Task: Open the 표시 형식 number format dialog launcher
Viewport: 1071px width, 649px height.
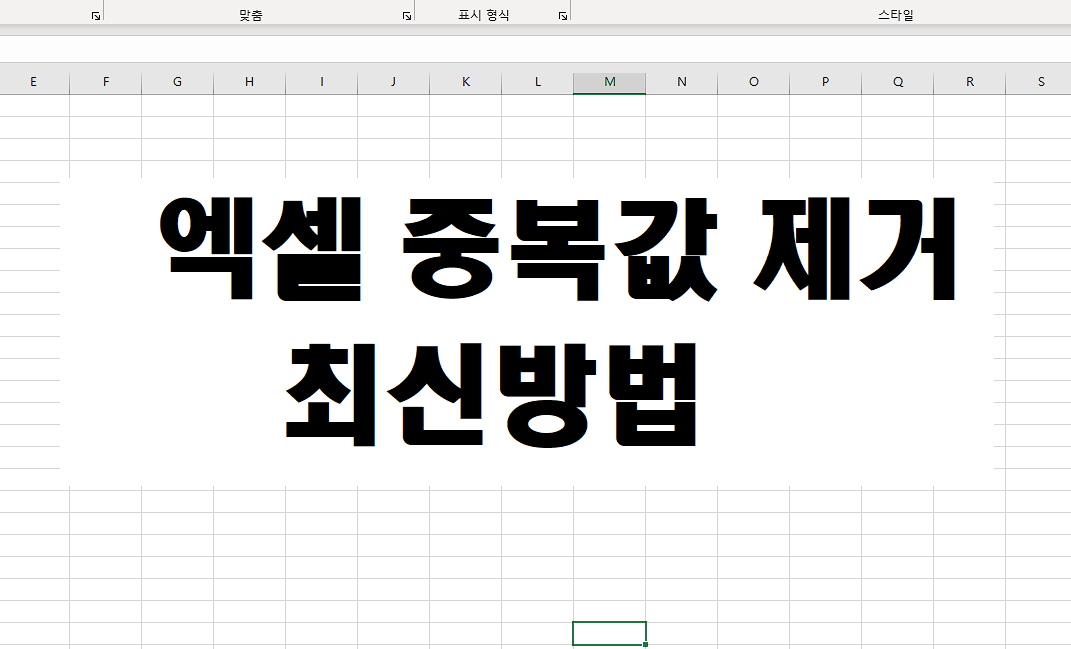Action: [x=563, y=13]
